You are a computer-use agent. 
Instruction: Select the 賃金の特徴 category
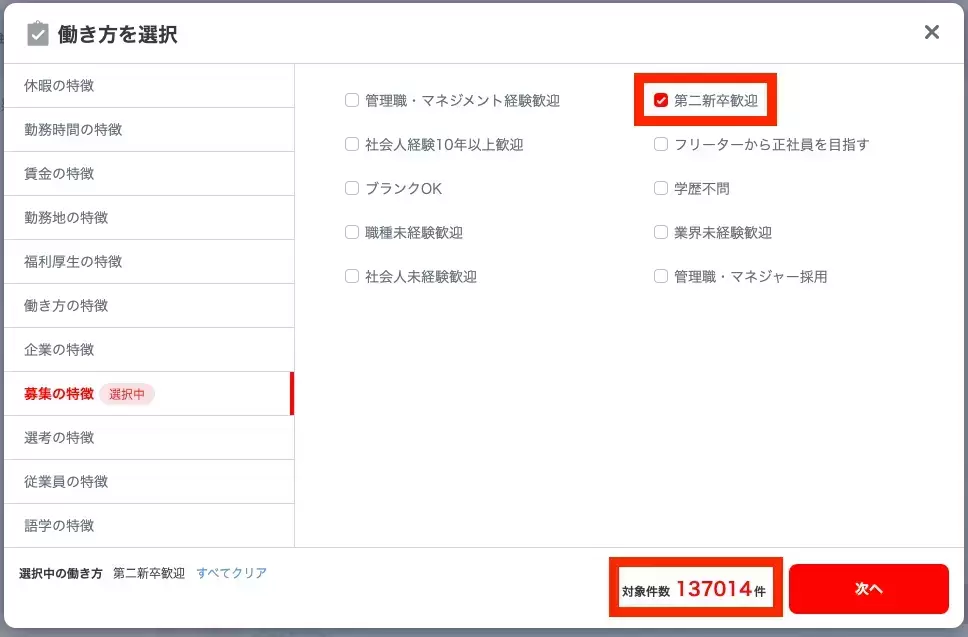click(x=149, y=173)
